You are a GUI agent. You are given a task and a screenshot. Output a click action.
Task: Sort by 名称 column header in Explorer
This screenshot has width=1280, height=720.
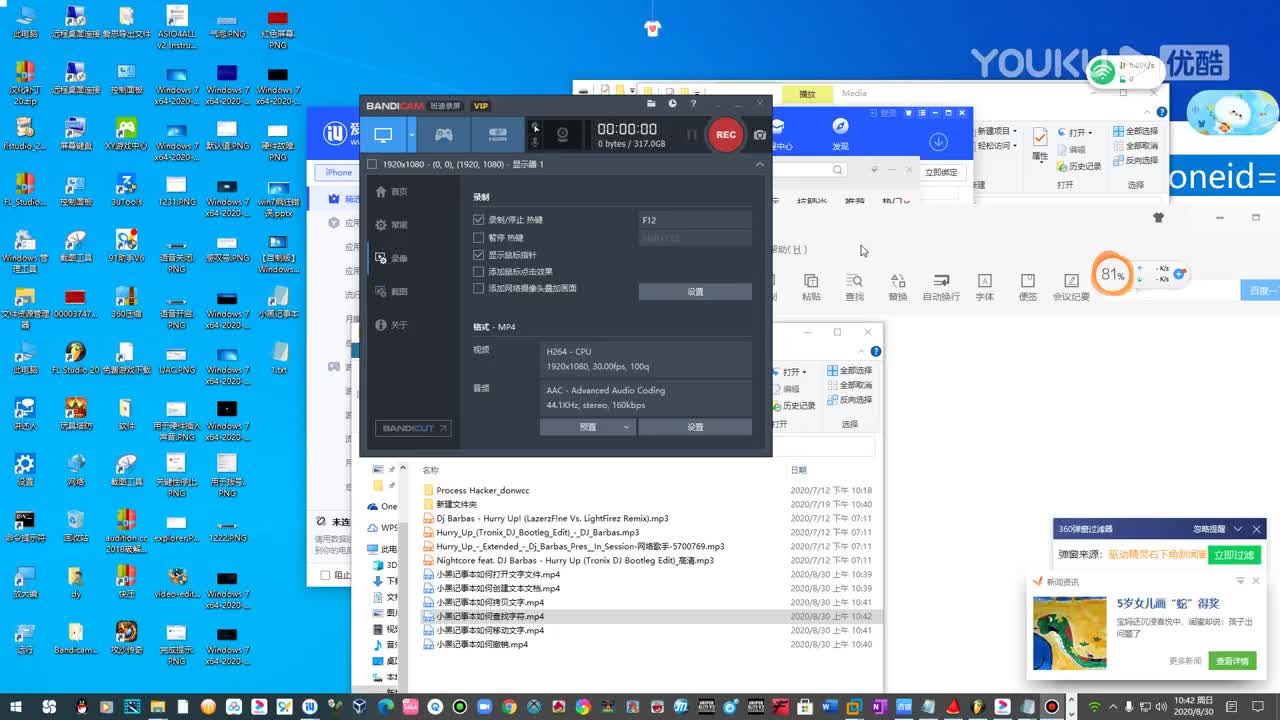pos(431,470)
